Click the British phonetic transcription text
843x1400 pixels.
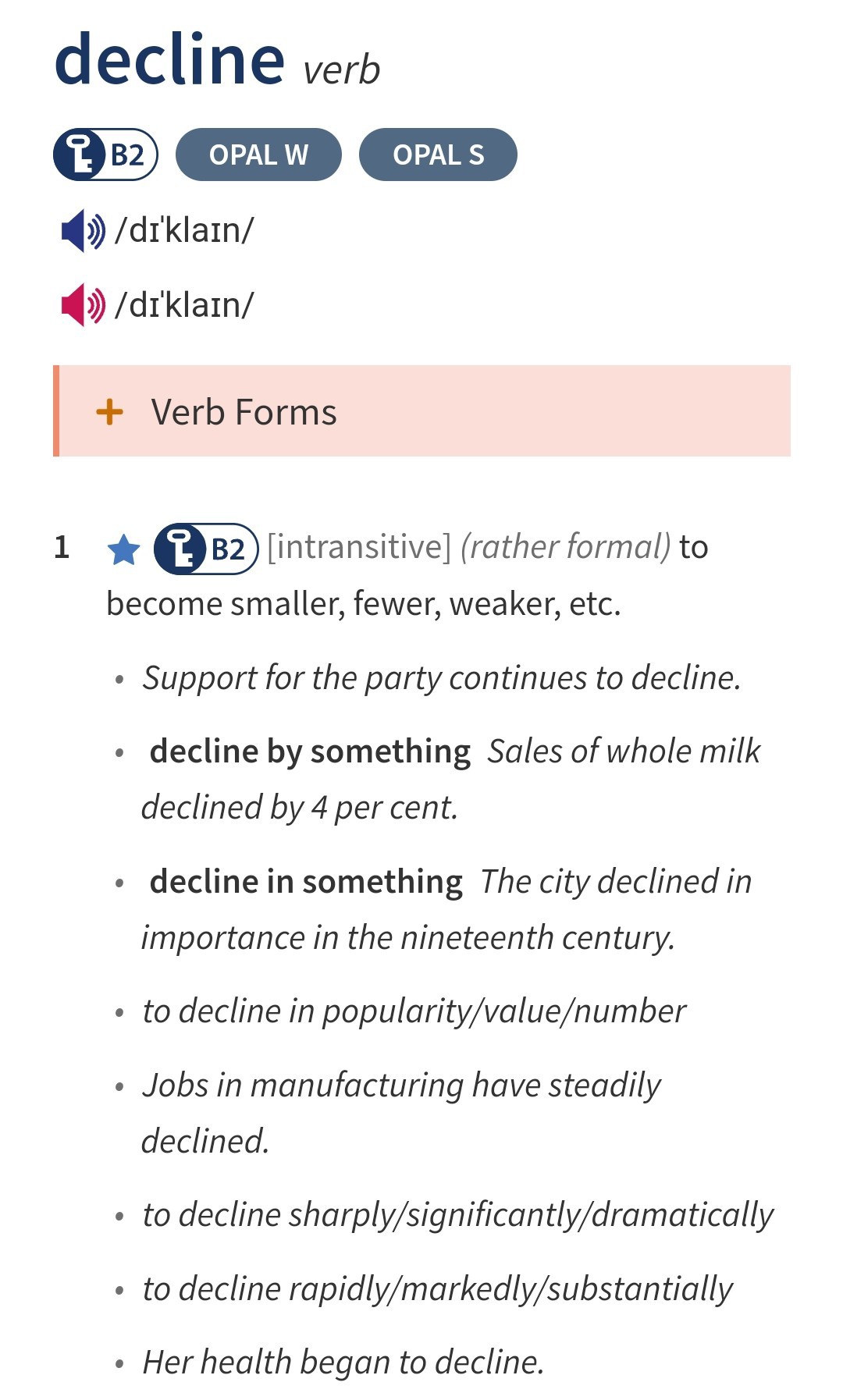coord(184,231)
